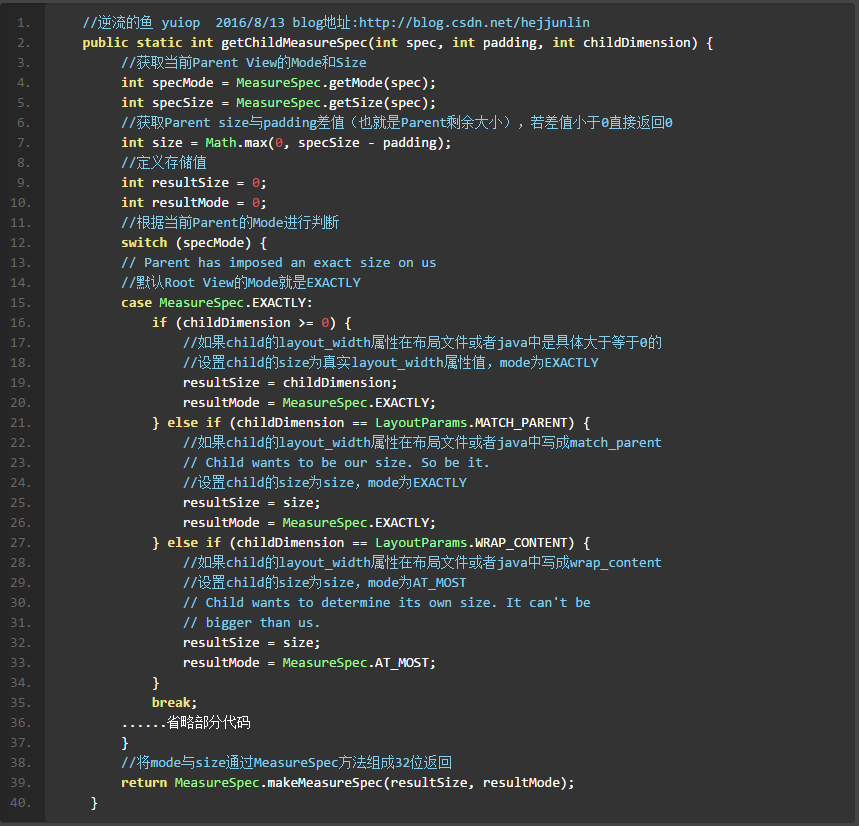
Task: Click '......省略部分代码' on line 36
Action: [186, 722]
